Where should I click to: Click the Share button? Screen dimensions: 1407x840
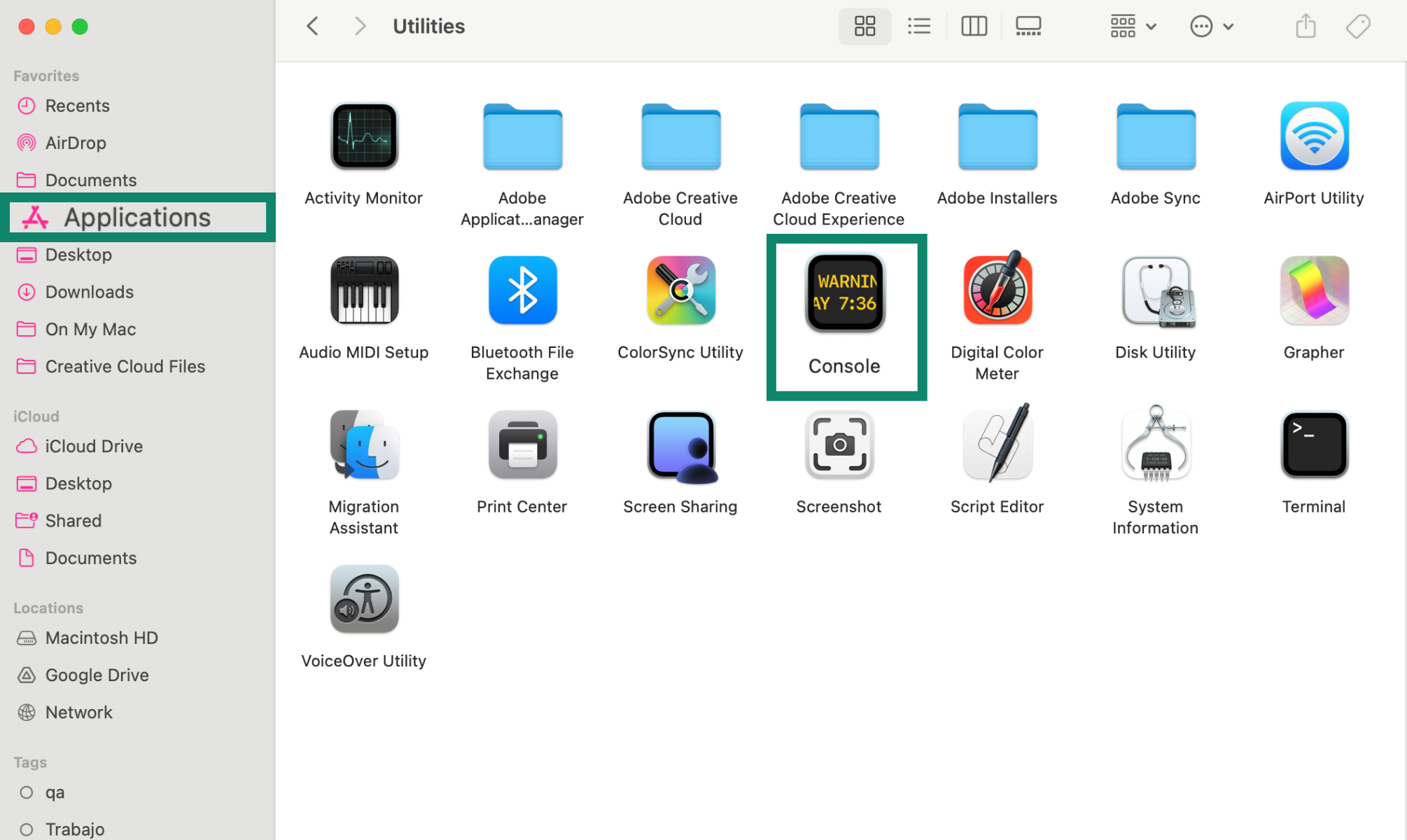1305,26
